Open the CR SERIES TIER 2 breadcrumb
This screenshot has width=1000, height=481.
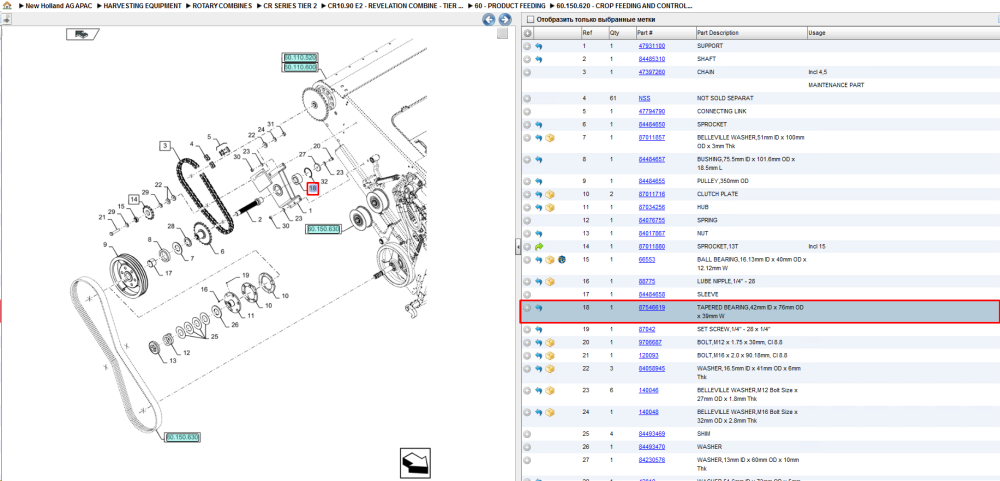[x=290, y=5]
